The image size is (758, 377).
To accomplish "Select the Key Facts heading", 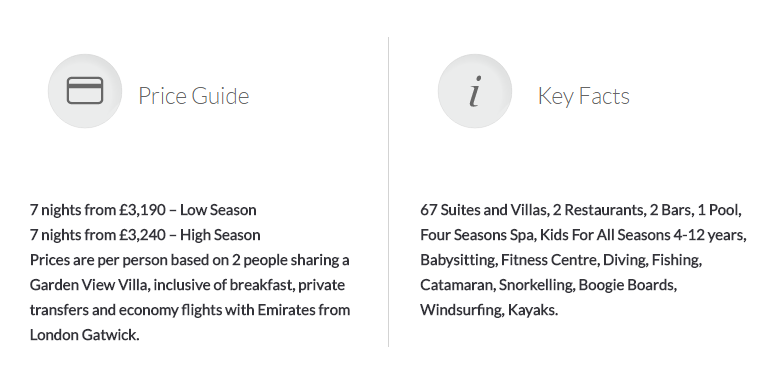I will (x=583, y=96).
